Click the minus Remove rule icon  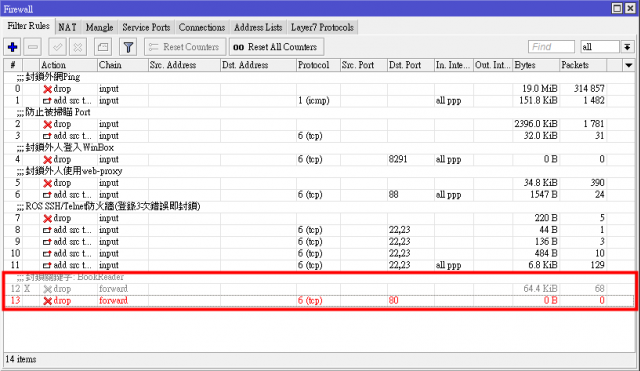click(33, 47)
